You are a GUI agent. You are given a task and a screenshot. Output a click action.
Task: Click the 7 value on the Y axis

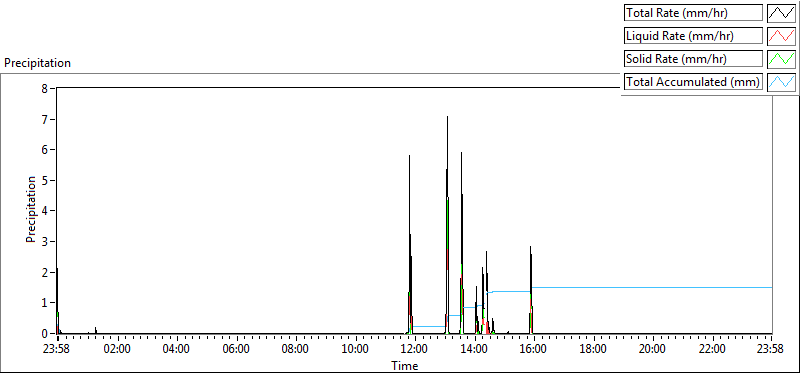tap(44, 119)
